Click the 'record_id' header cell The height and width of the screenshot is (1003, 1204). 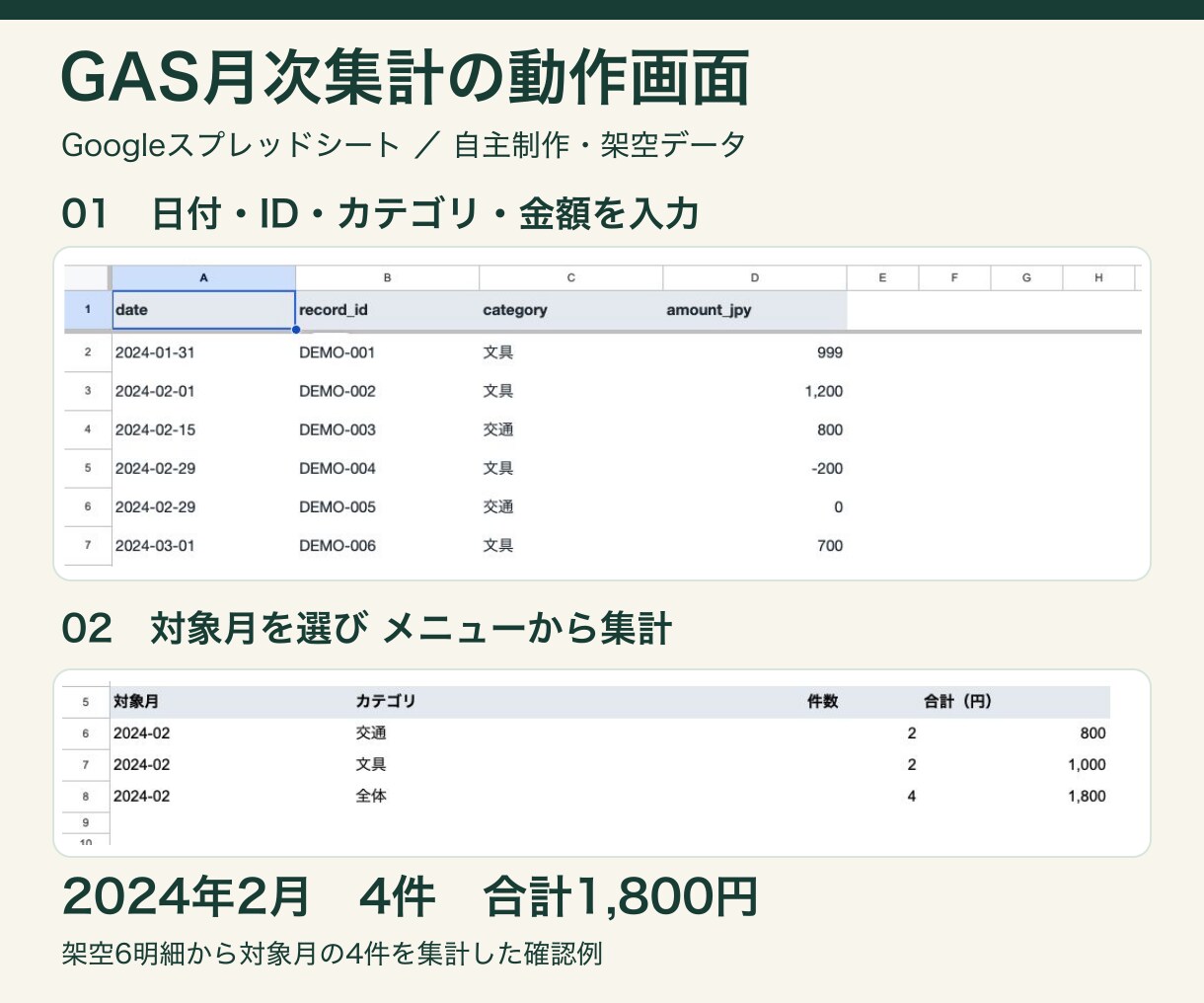387,310
